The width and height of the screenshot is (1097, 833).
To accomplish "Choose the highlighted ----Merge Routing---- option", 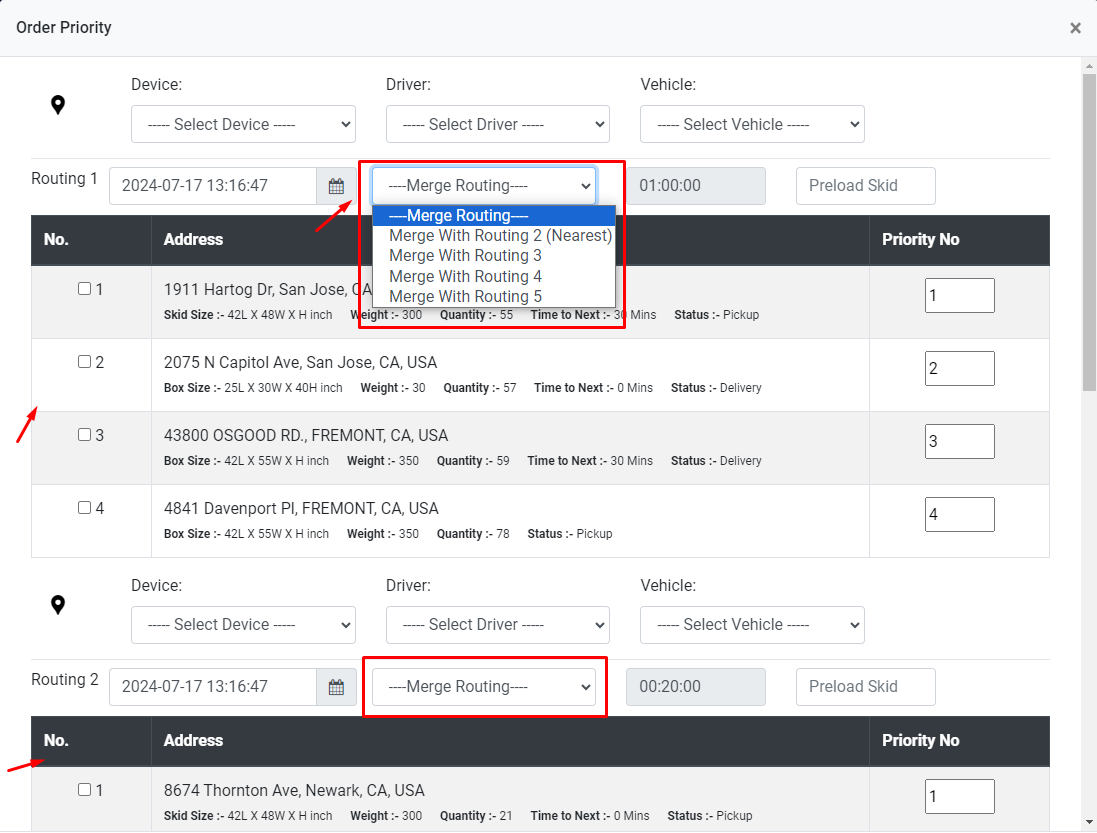I will (x=494, y=215).
